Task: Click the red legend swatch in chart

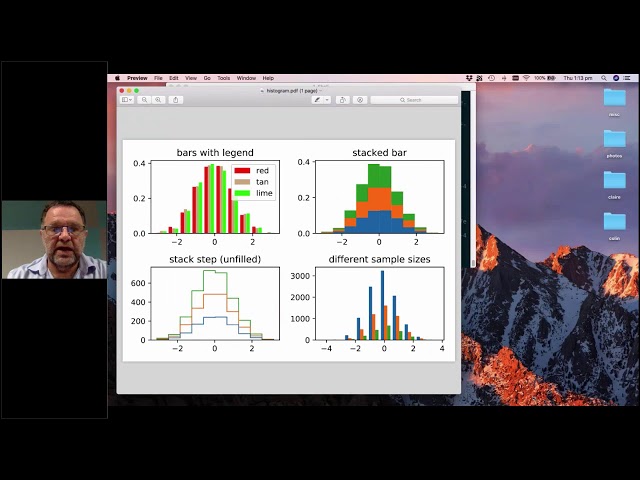Action: [x=242, y=171]
